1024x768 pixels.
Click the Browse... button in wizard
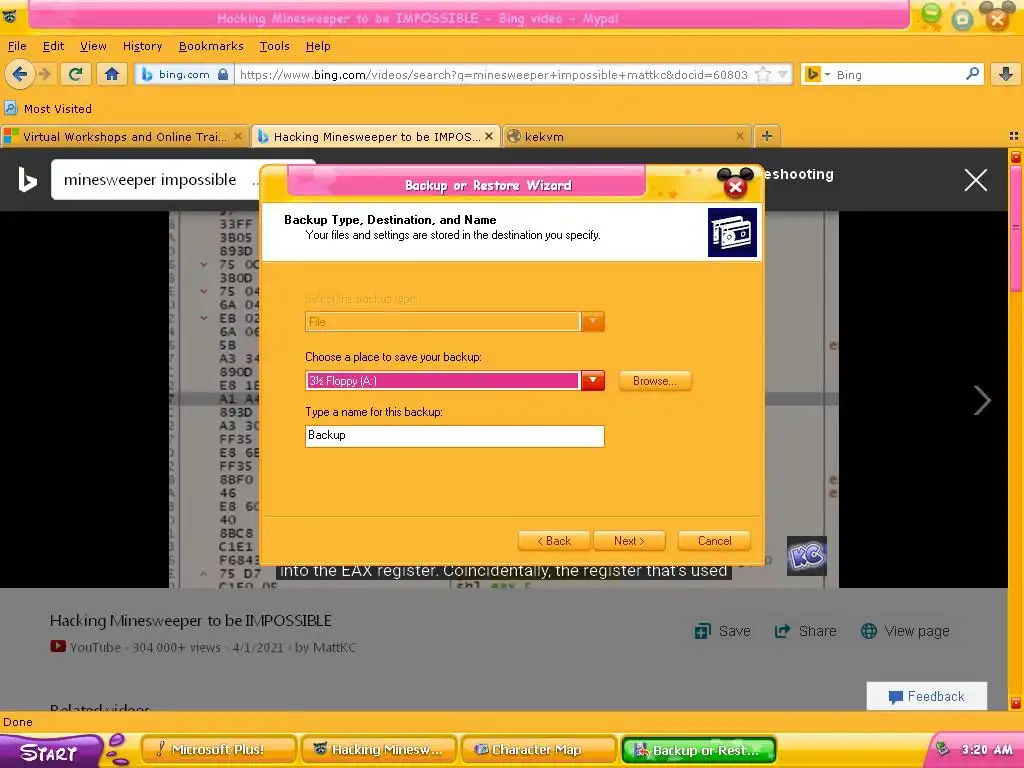click(654, 381)
